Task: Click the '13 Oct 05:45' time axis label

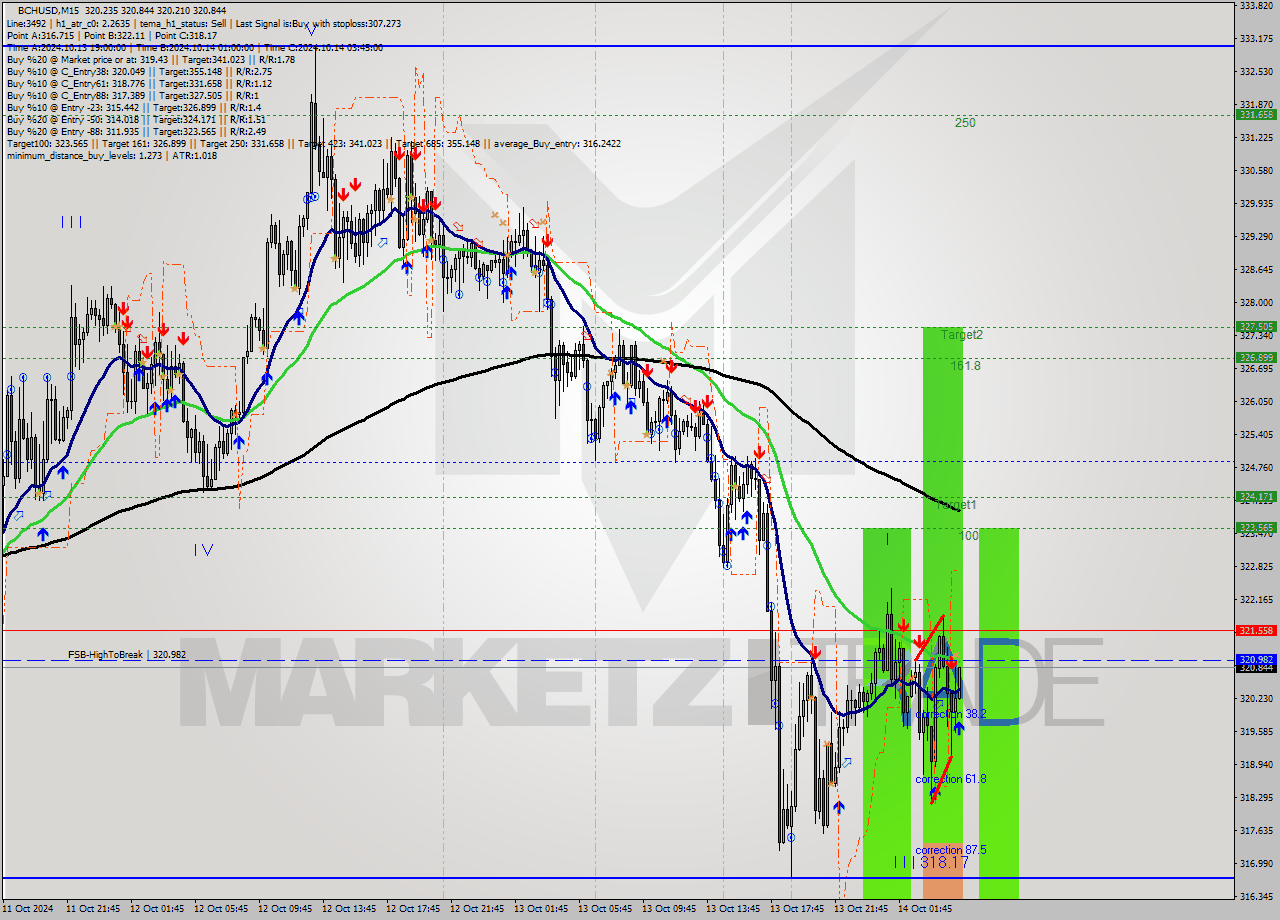Action: (605, 909)
